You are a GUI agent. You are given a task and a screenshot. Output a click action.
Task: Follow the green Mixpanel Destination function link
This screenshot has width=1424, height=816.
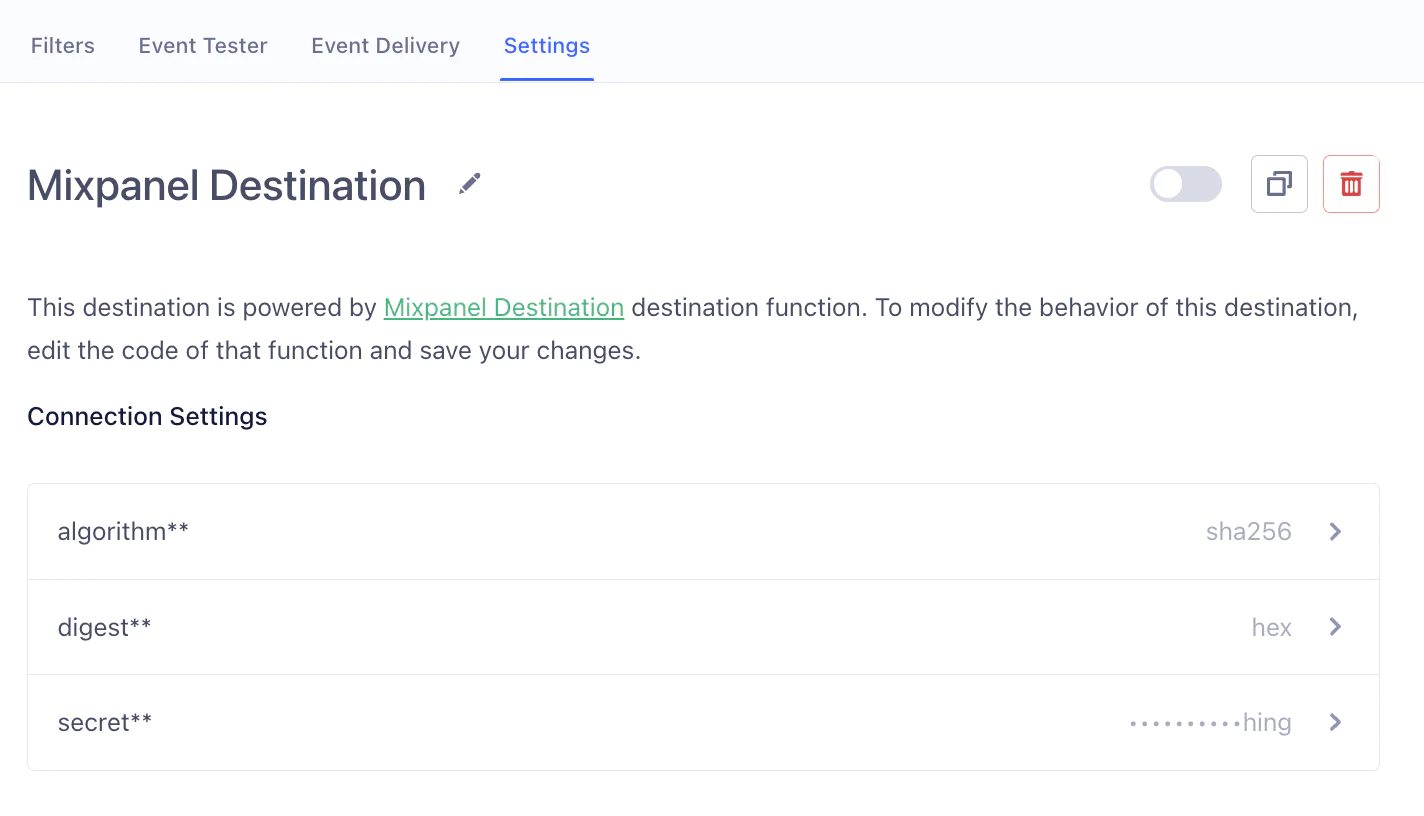[504, 307]
